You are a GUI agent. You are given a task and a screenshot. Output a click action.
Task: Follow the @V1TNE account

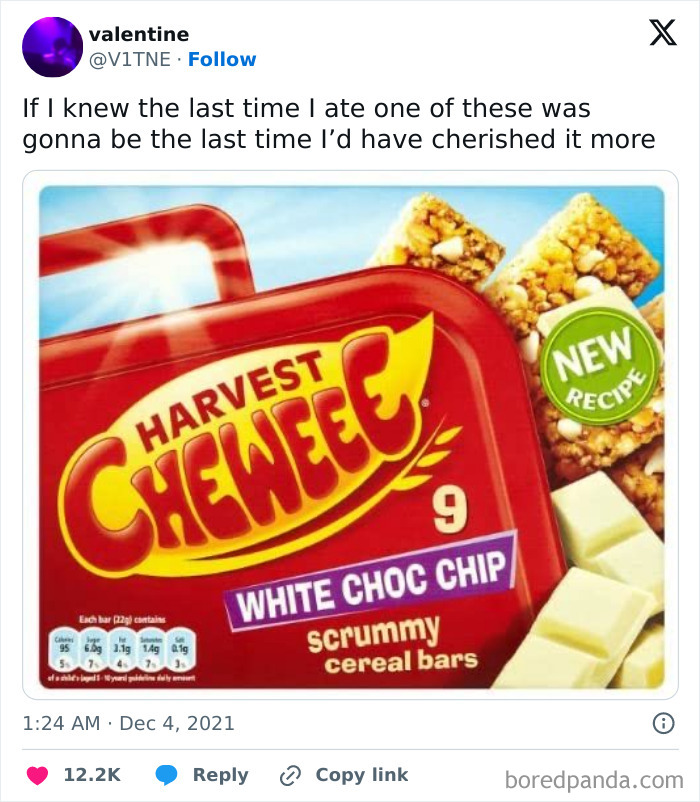click(x=222, y=60)
